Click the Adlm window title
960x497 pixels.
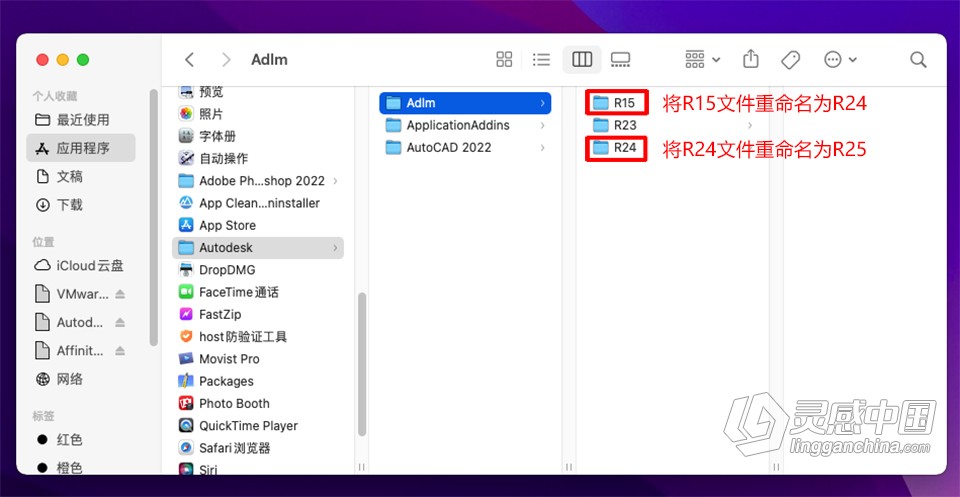tap(269, 59)
